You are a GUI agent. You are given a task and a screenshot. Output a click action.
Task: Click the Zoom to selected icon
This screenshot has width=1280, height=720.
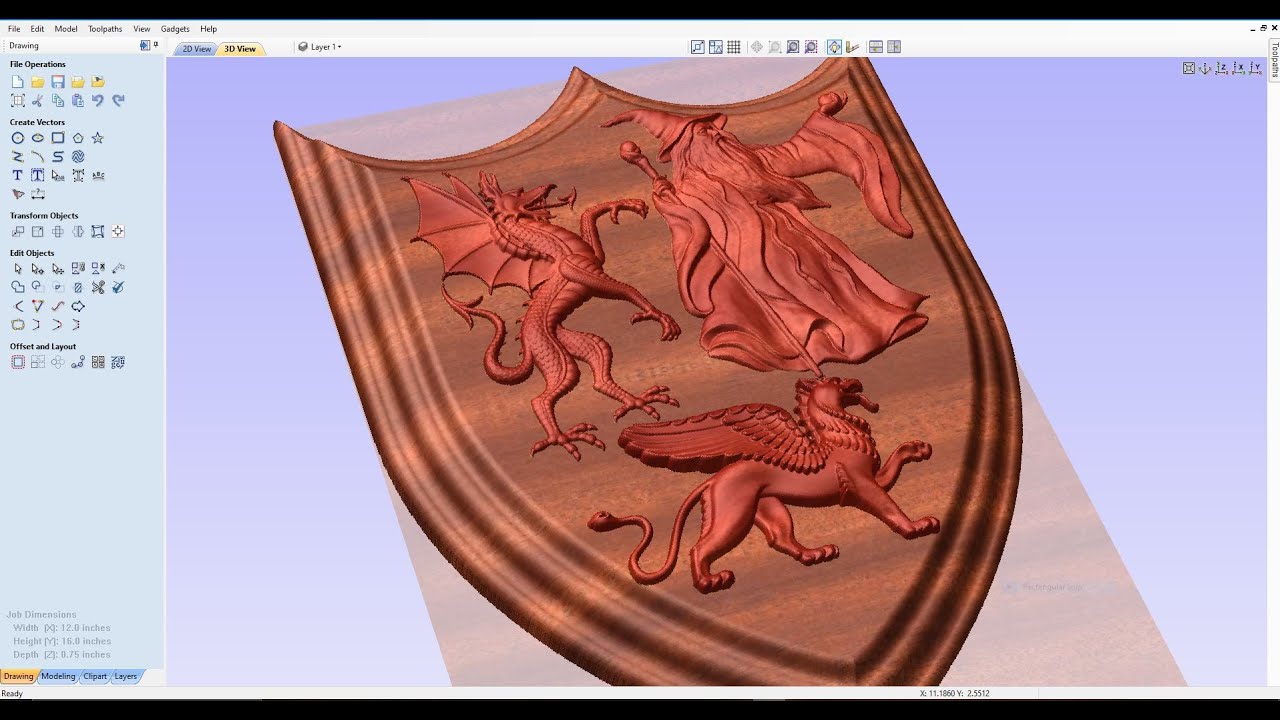(x=811, y=47)
